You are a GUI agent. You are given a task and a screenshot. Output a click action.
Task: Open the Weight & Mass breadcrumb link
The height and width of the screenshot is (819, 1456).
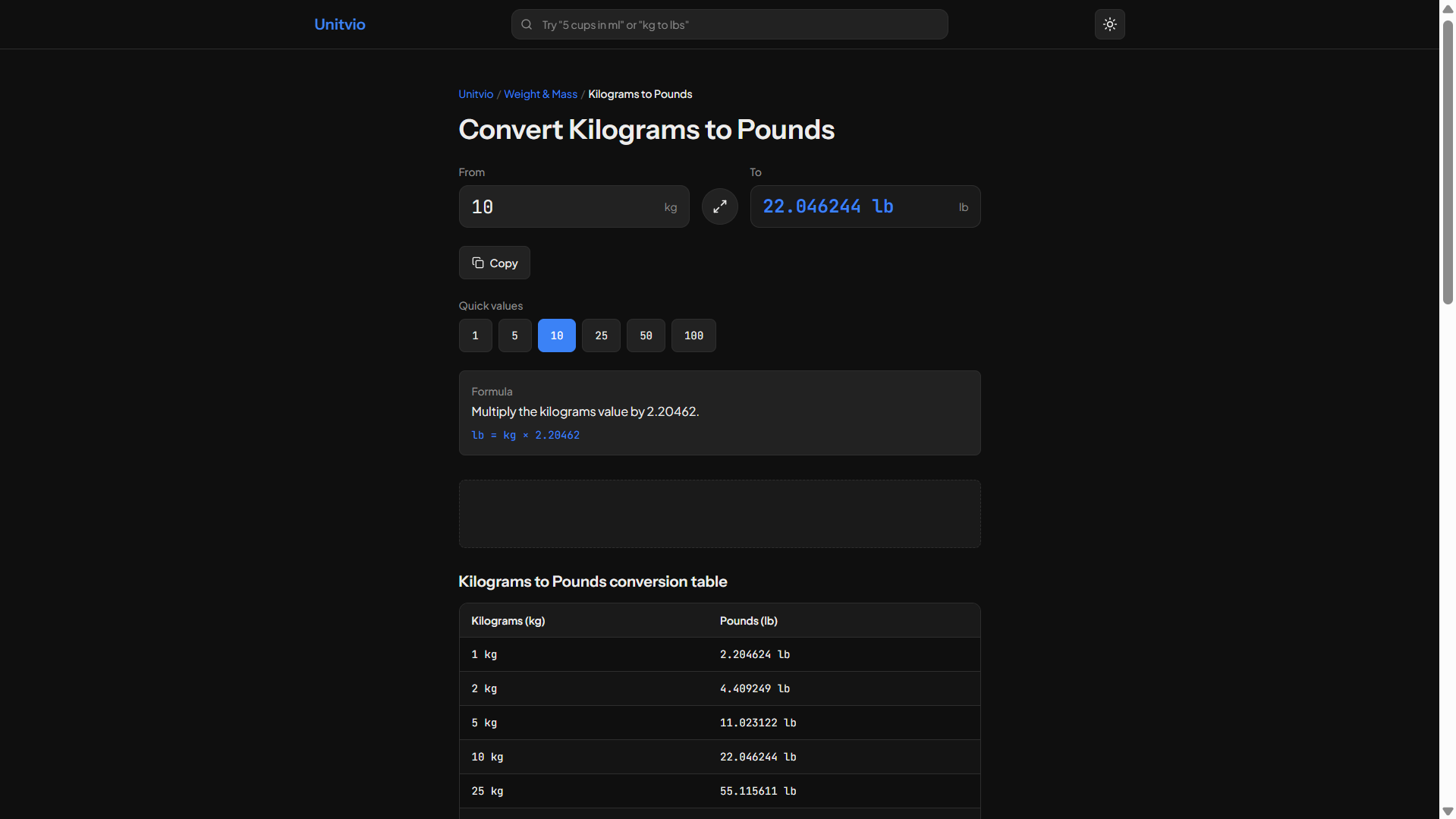[540, 94]
